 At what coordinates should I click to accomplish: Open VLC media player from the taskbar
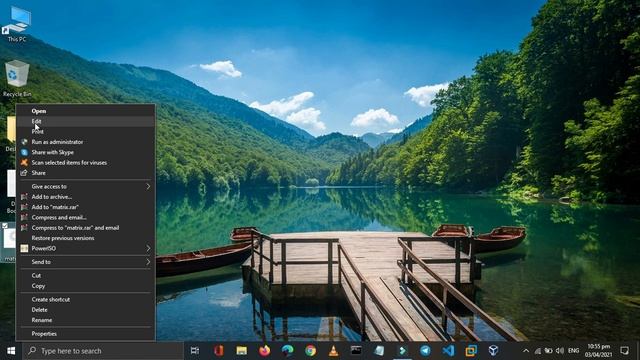coord(333,351)
